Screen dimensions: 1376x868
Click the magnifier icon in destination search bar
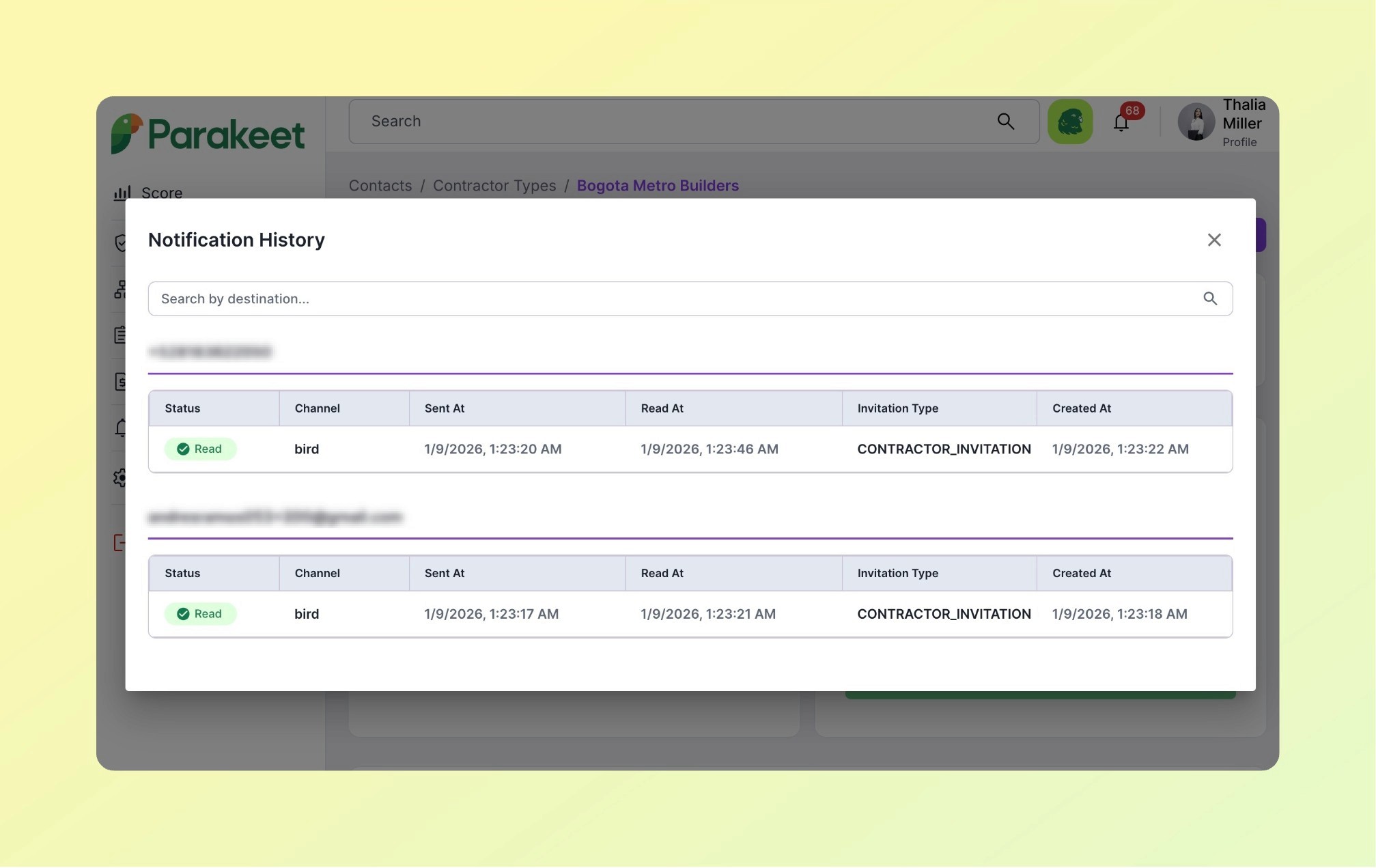[x=1211, y=298]
